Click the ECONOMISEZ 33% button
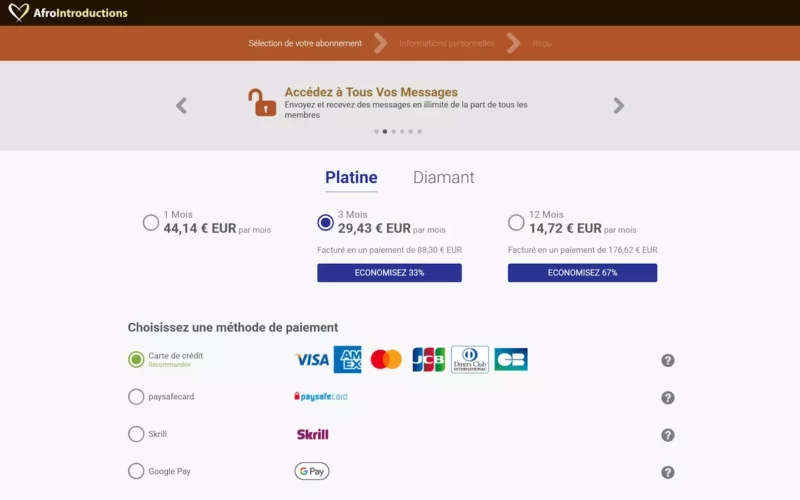 [x=389, y=273]
